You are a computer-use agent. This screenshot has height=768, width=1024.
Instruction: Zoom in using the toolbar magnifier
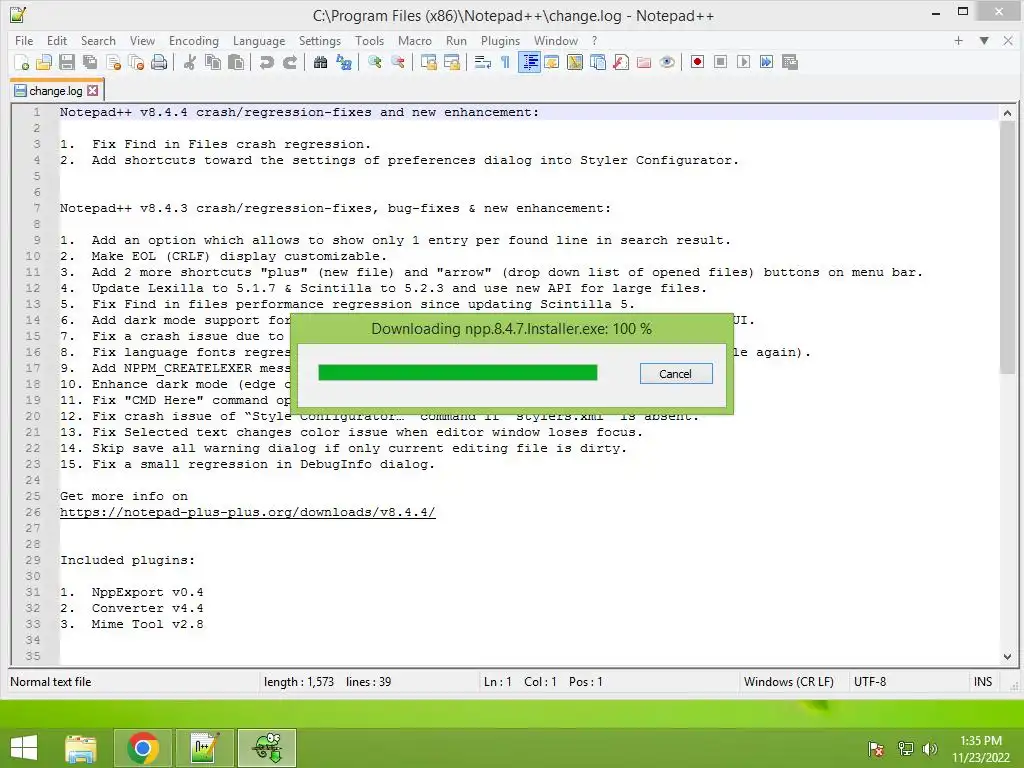click(x=375, y=62)
